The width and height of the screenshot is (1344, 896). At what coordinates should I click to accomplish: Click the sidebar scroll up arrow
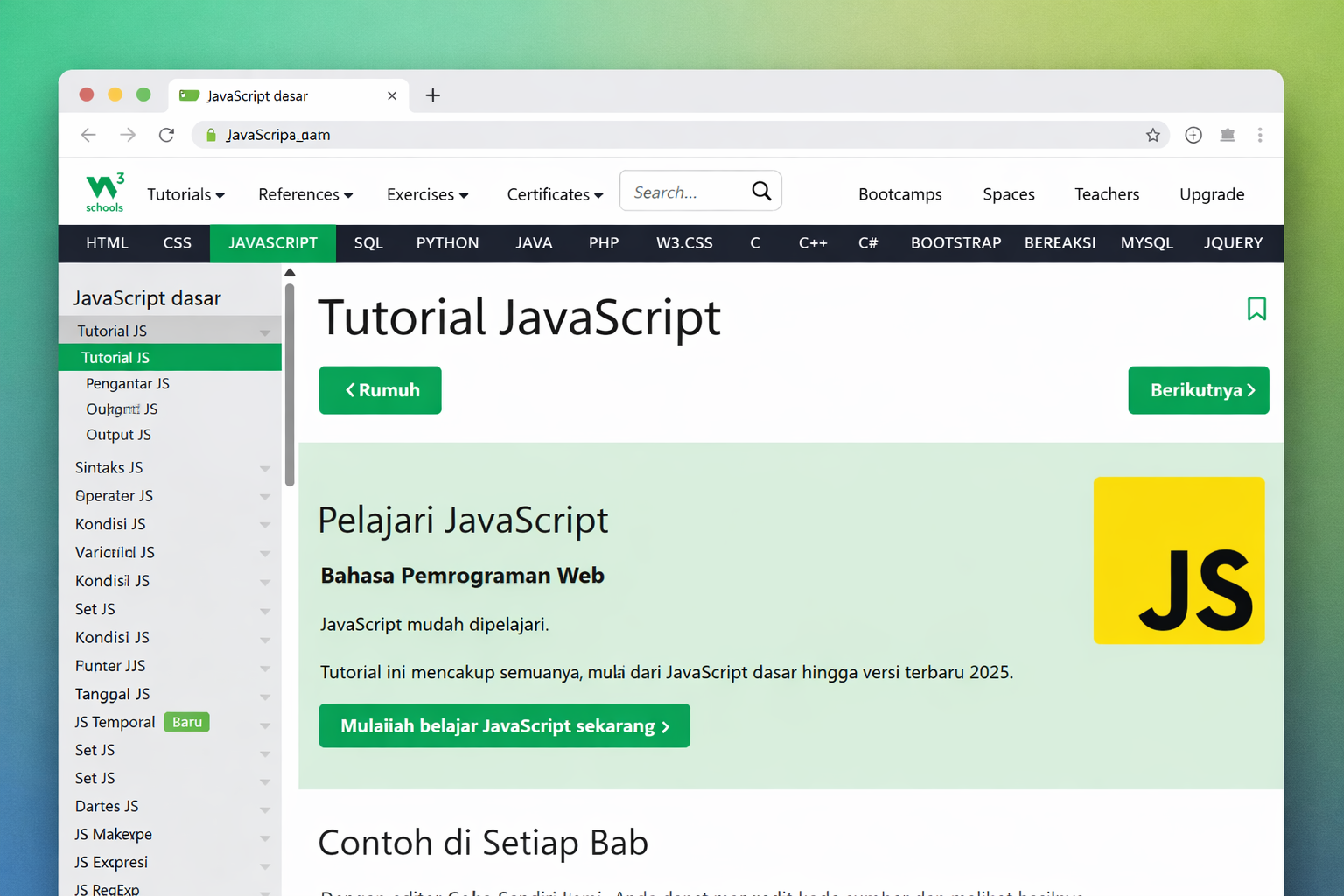click(290, 273)
